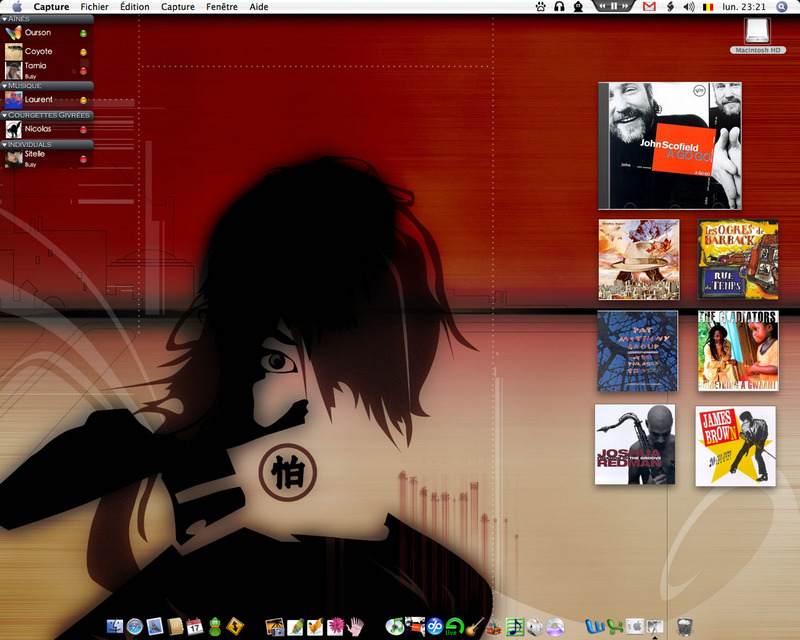Screen dimensions: 800x640
Task: Open Ableton Live green icon
Action: click(454, 626)
